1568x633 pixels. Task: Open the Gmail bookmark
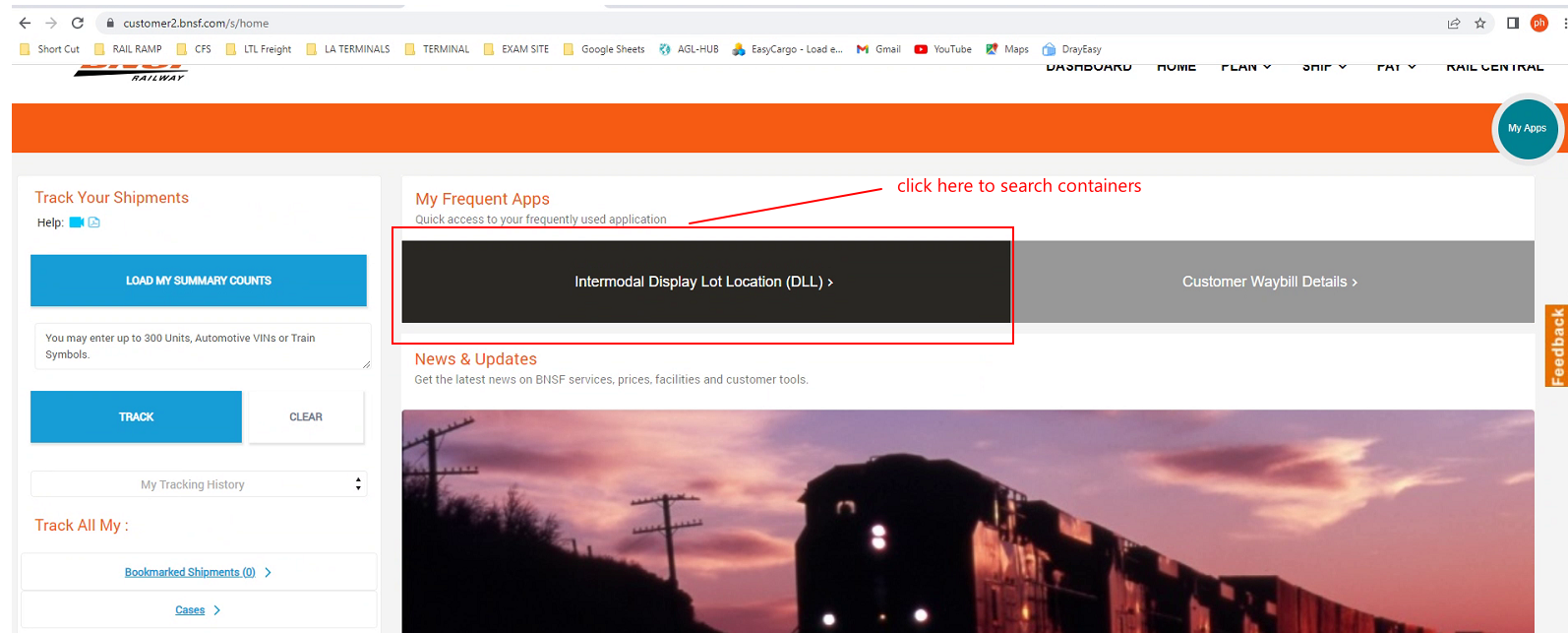click(x=878, y=49)
